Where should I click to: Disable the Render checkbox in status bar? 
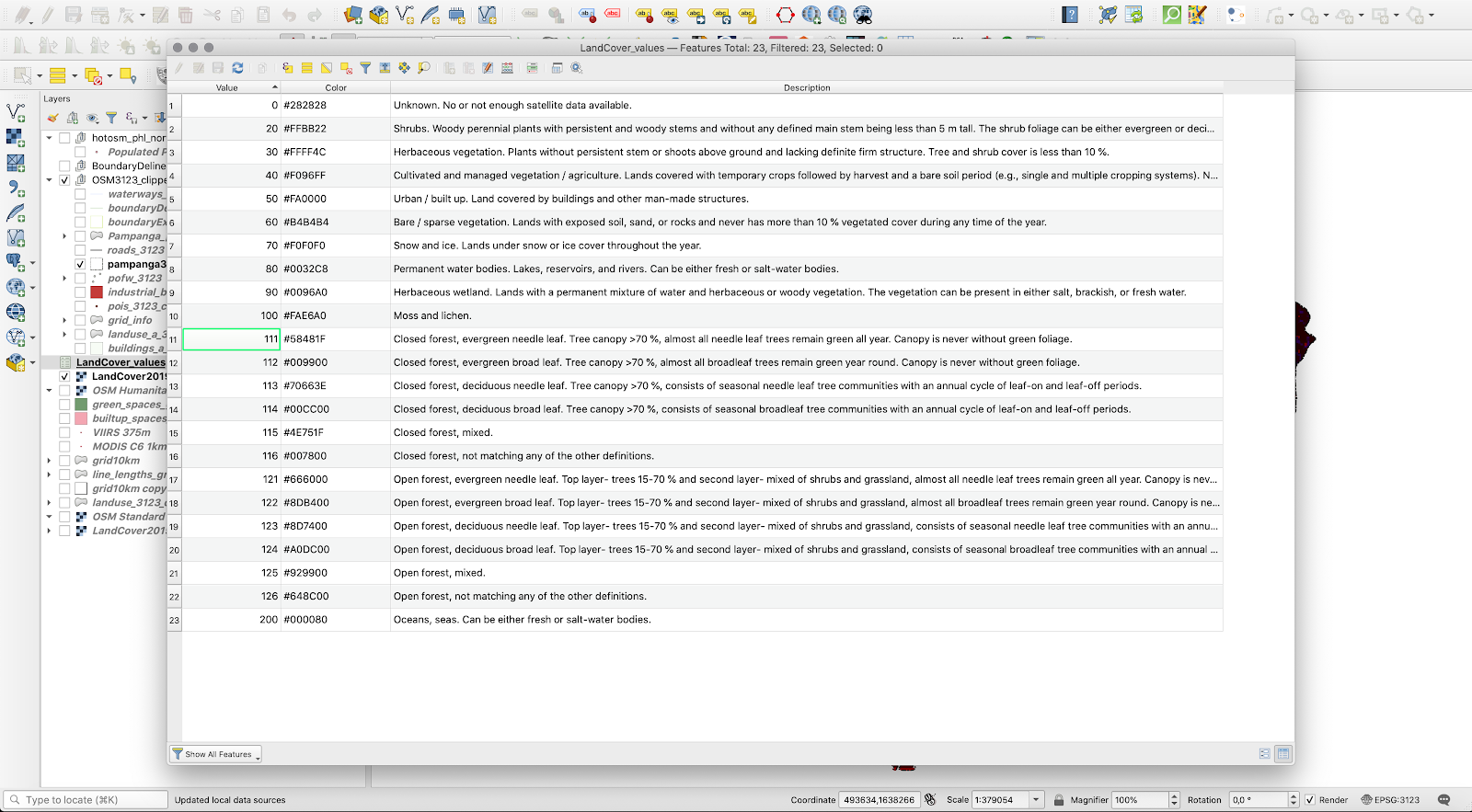point(1310,800)
